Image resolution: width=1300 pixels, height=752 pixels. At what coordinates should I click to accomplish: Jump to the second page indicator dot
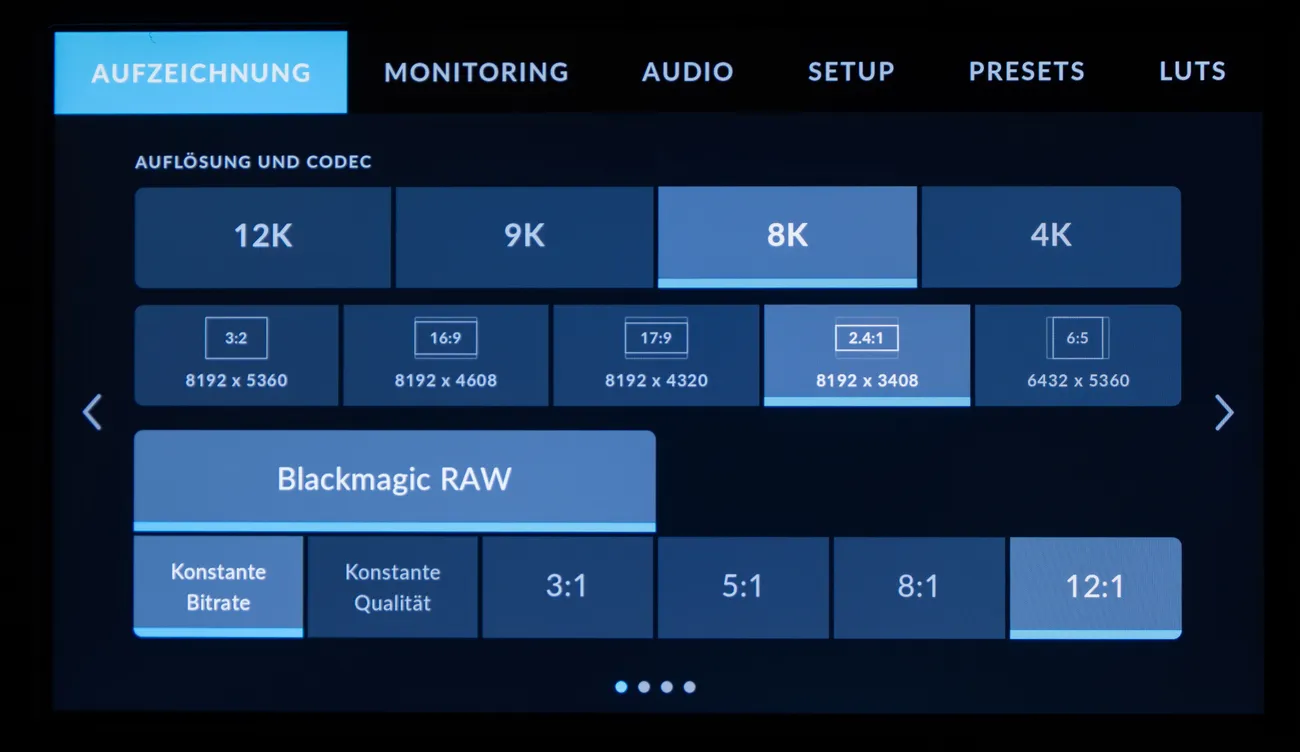pos(644,687)
